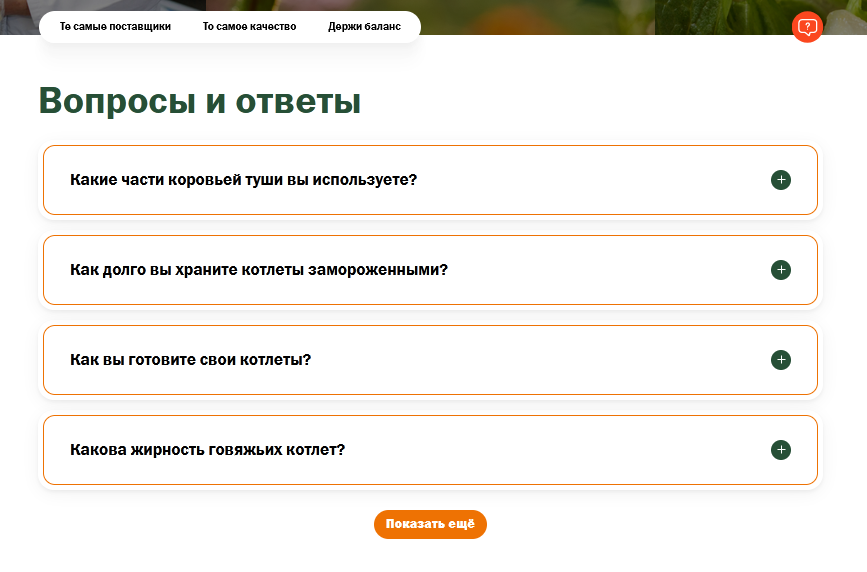Open question 'Какова жирность говяжьих котлет?'
867x572 pixels.
[x=430, y=450]
